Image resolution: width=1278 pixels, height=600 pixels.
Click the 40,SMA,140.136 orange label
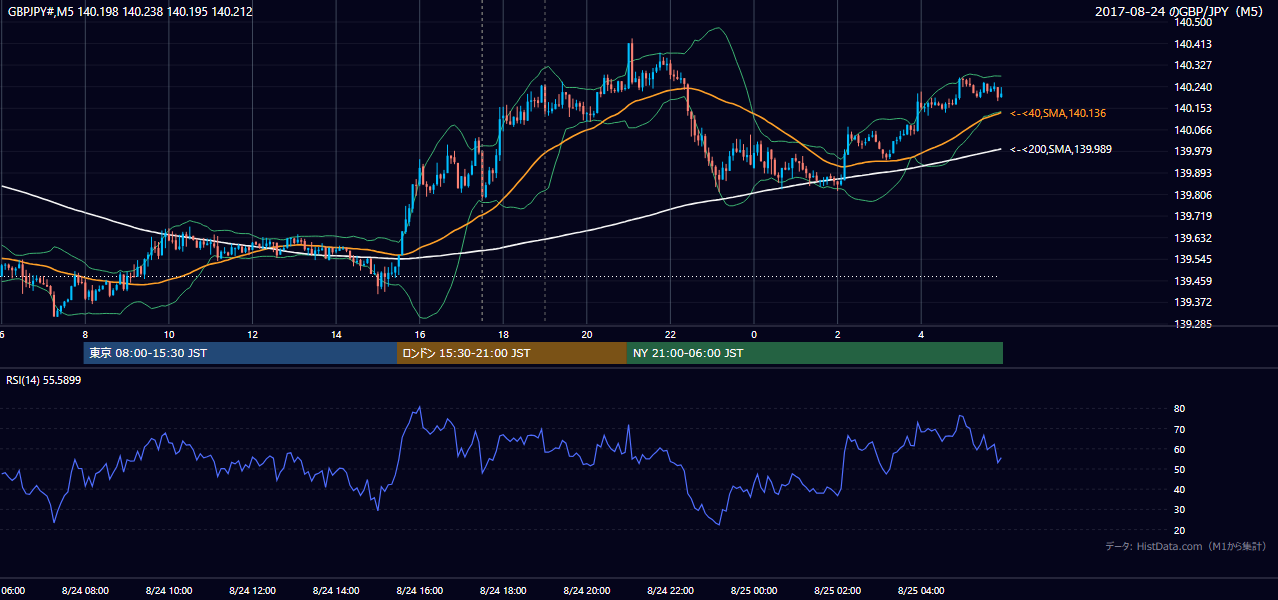click(1057, 114)
